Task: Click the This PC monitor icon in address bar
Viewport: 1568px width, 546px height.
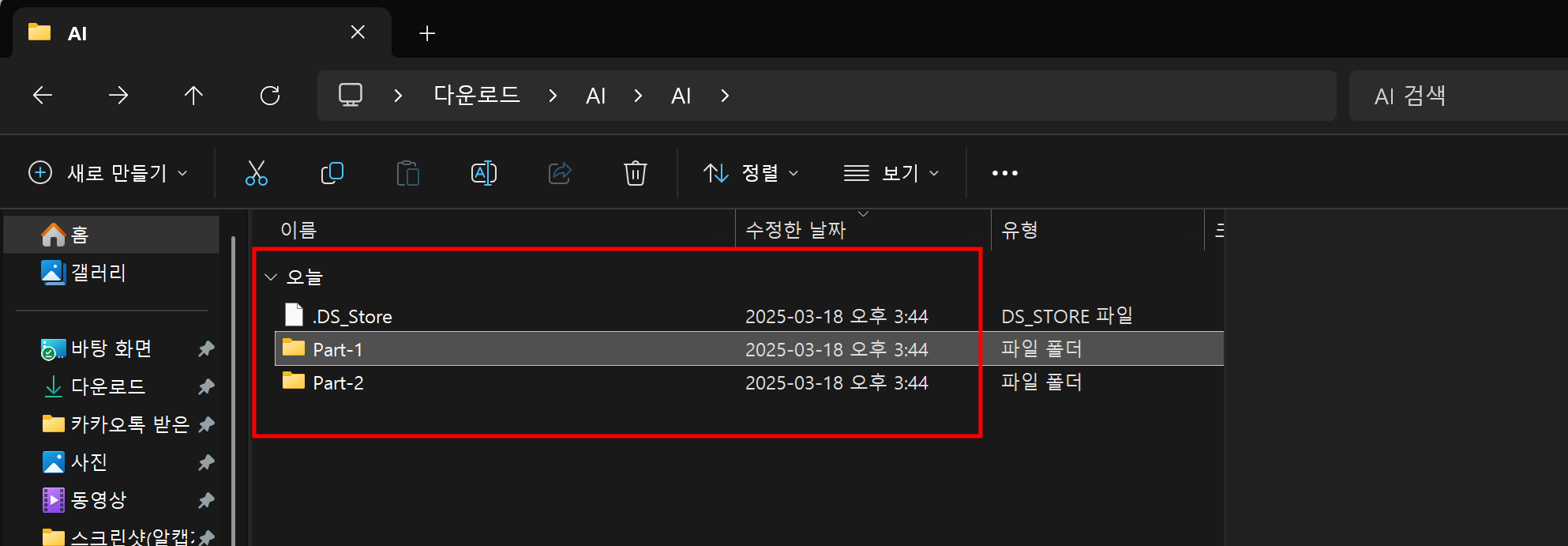Action: [351, 95]
